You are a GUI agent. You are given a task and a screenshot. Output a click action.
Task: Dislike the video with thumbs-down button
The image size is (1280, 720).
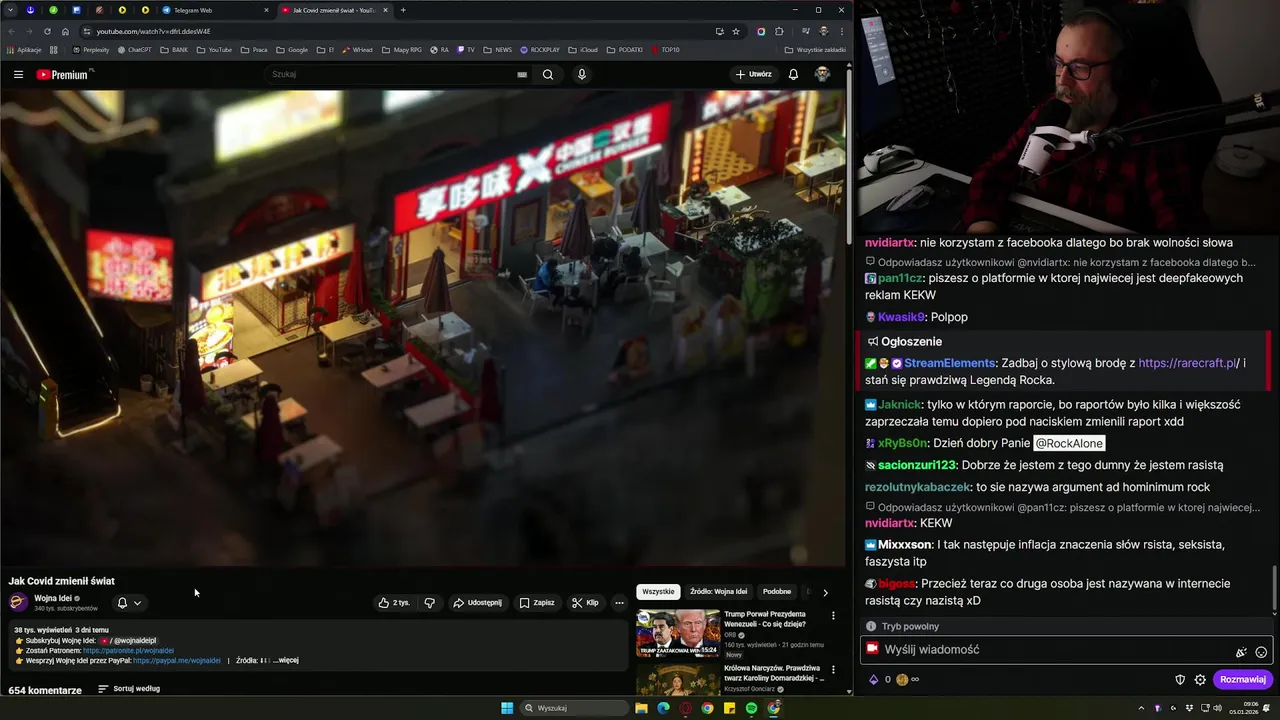coord(430,603)
